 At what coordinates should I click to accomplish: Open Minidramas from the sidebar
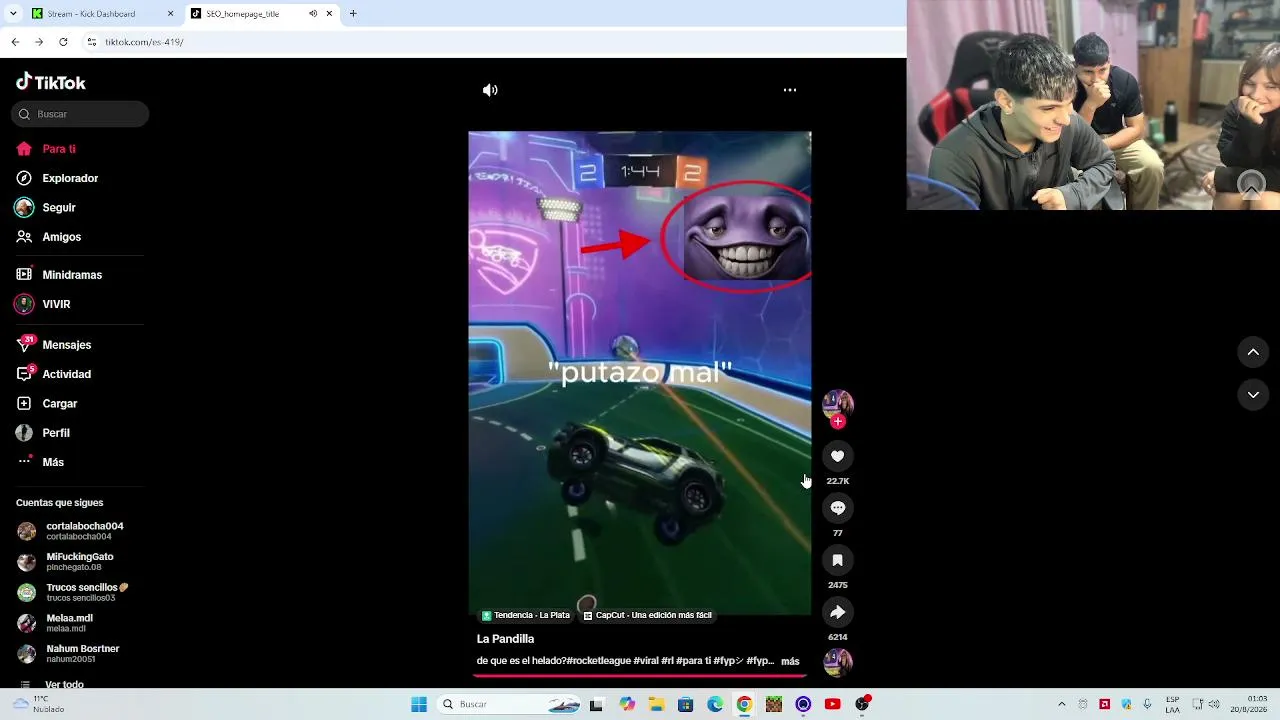[x=59, y=275]
